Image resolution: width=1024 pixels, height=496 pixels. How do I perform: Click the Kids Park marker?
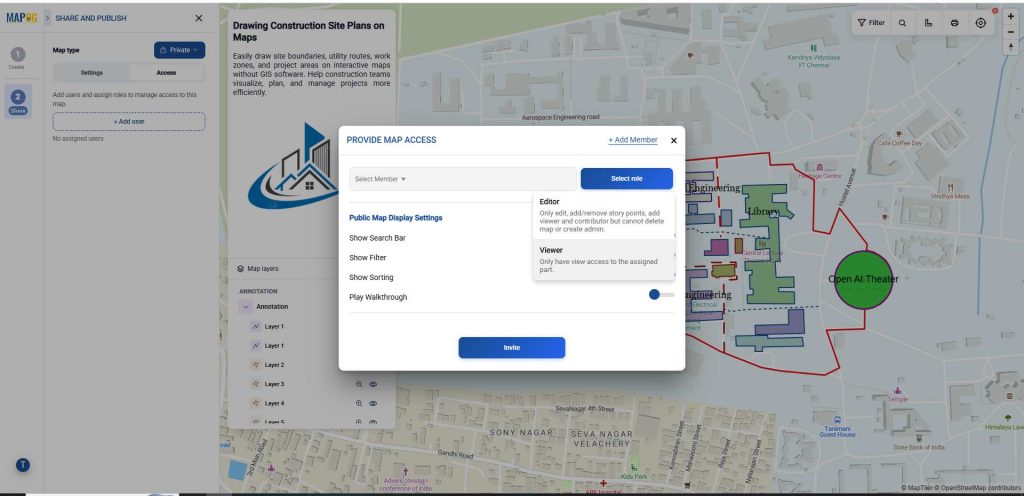633,467
